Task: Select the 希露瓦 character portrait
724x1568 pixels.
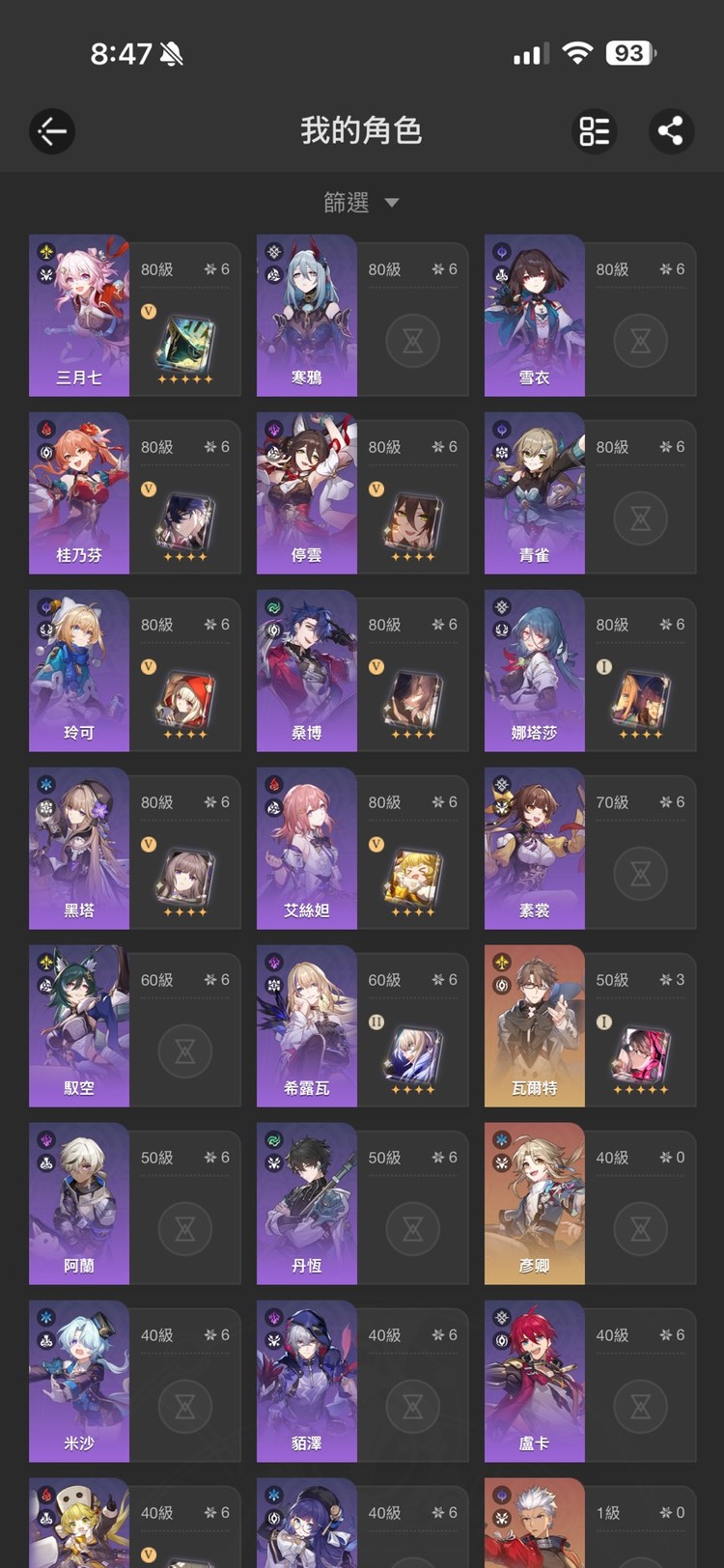Action: pyautogui.click(x=307, y=1026)
